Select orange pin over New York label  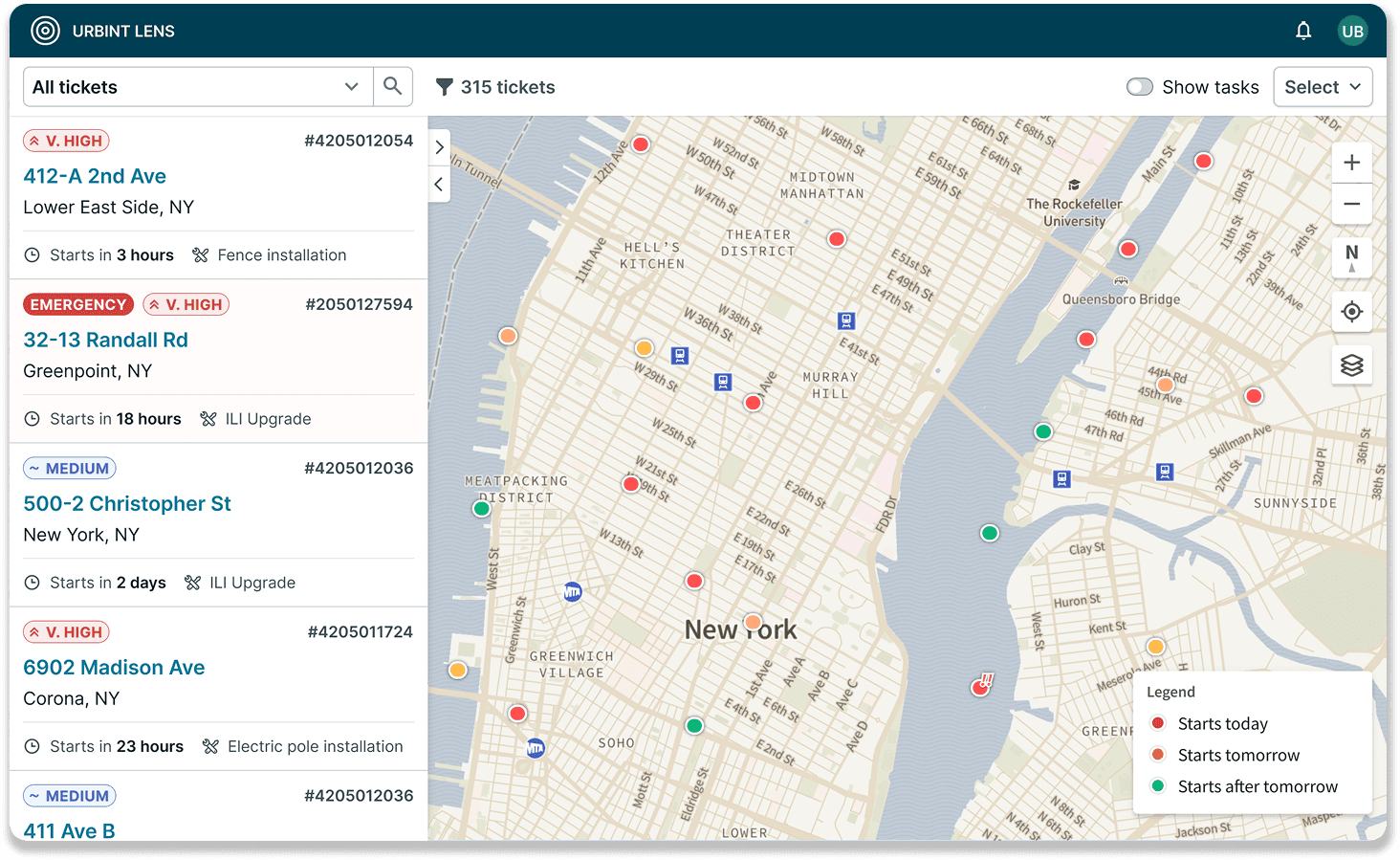[x=753, y=622]
